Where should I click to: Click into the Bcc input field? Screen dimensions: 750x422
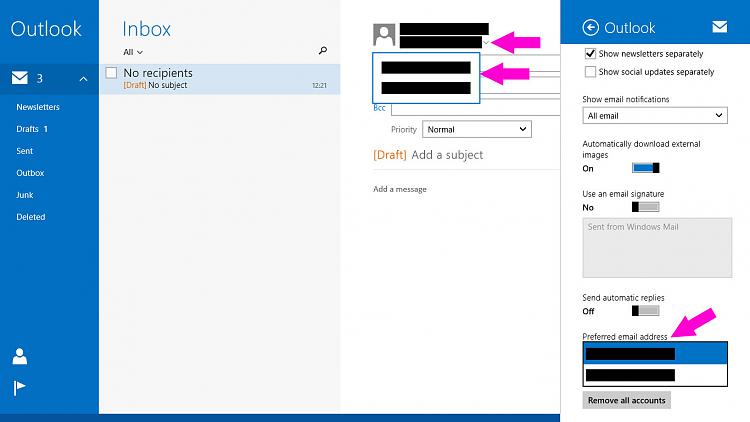click(475, 110)
